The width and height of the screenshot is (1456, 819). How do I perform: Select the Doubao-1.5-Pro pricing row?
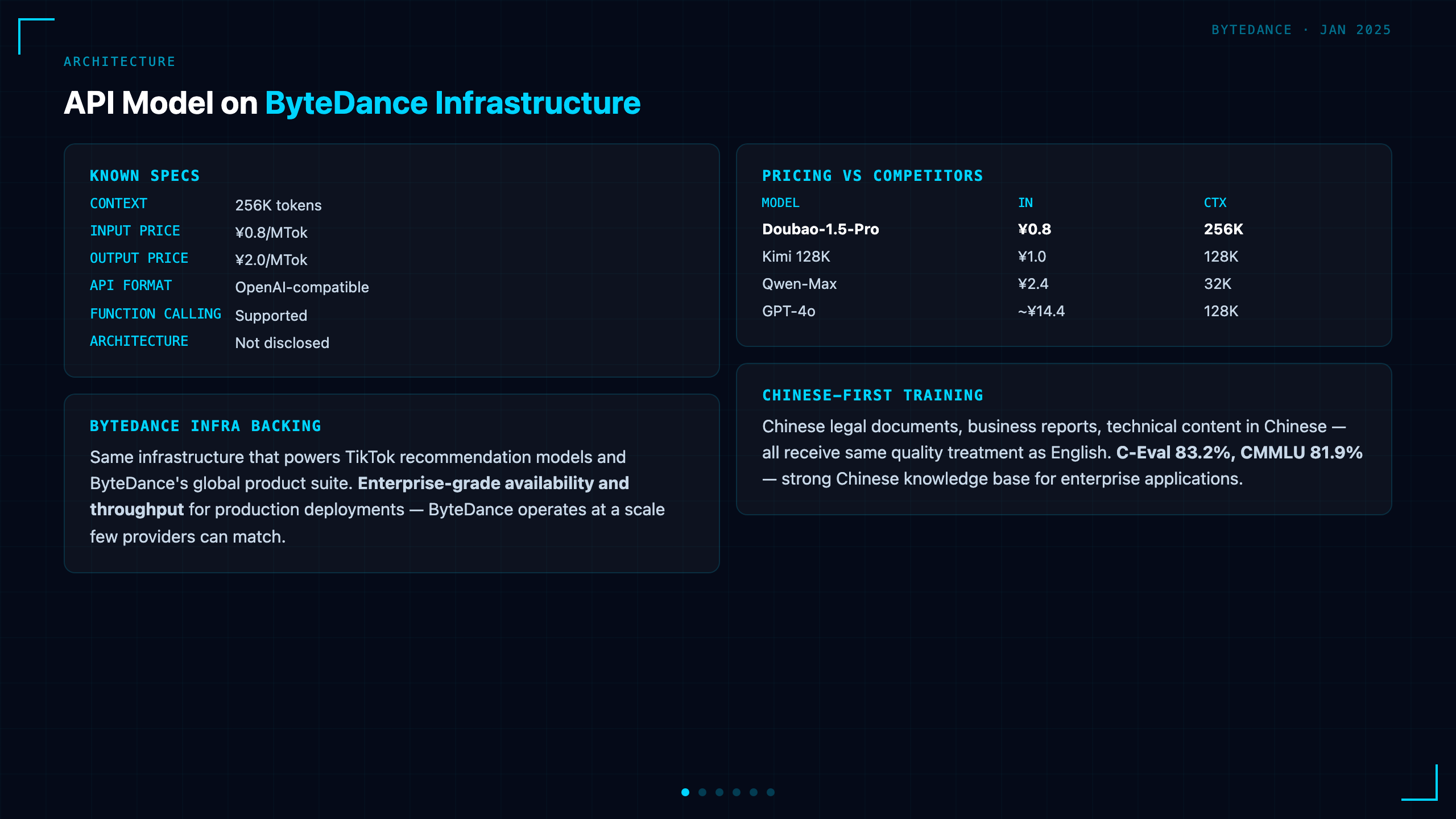pyautogui.click(x=1064, y=229)
